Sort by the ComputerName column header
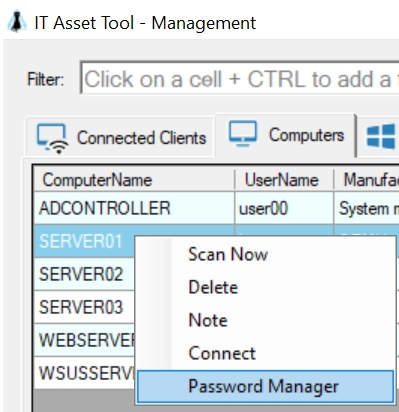Screen dimensions: 399x412 click(x=134, y=180)
